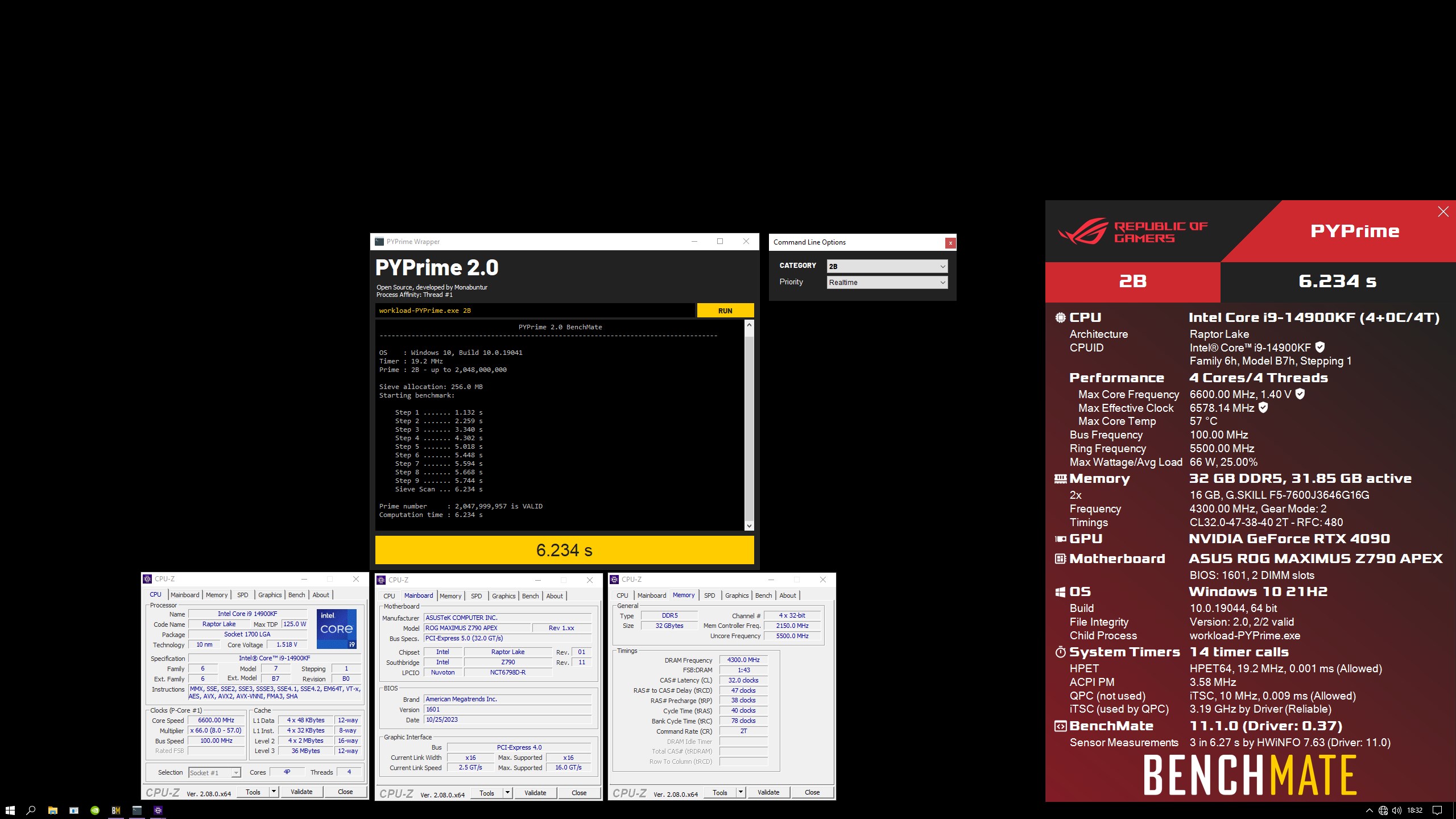1456x819 pixels.
Task: Click the System Timers clock icon
Action: coord(1060,652)
